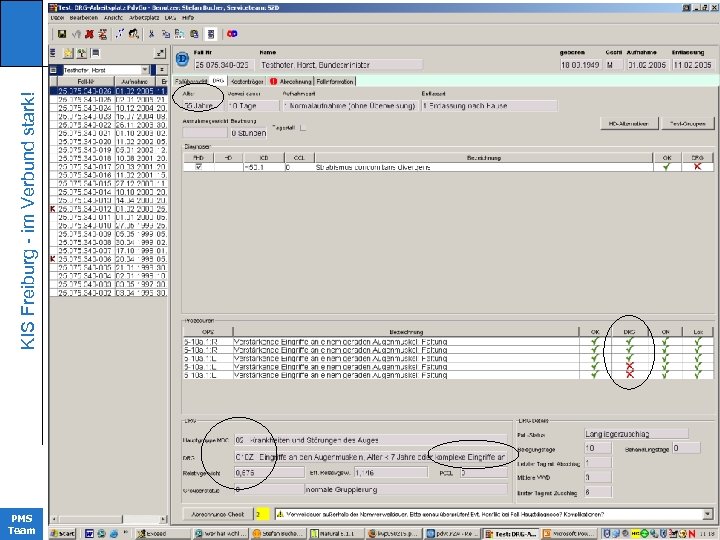Image resolution: width=720 pixels, height=540 pixels.
Task: Click the yellow star New icon in left panel
Action: pyautogui.click(x=68, y=53)
